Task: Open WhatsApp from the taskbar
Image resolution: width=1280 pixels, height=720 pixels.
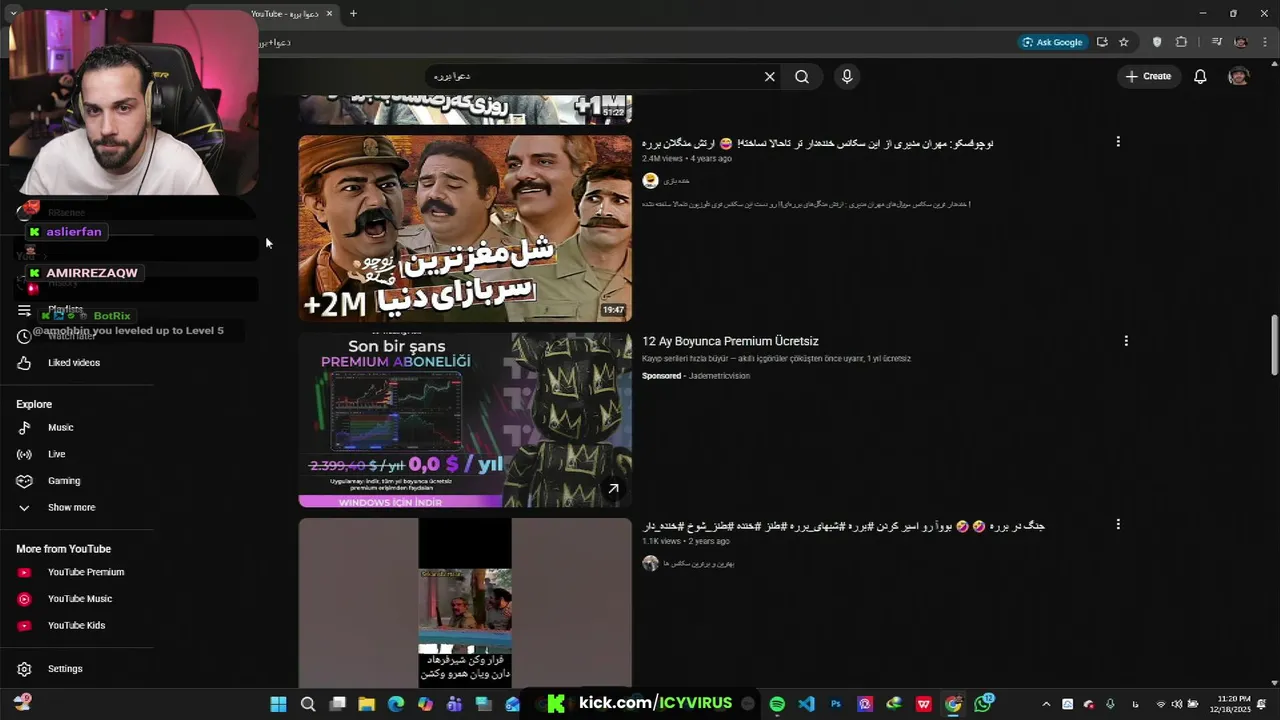Action: click(x=983, y=704)
